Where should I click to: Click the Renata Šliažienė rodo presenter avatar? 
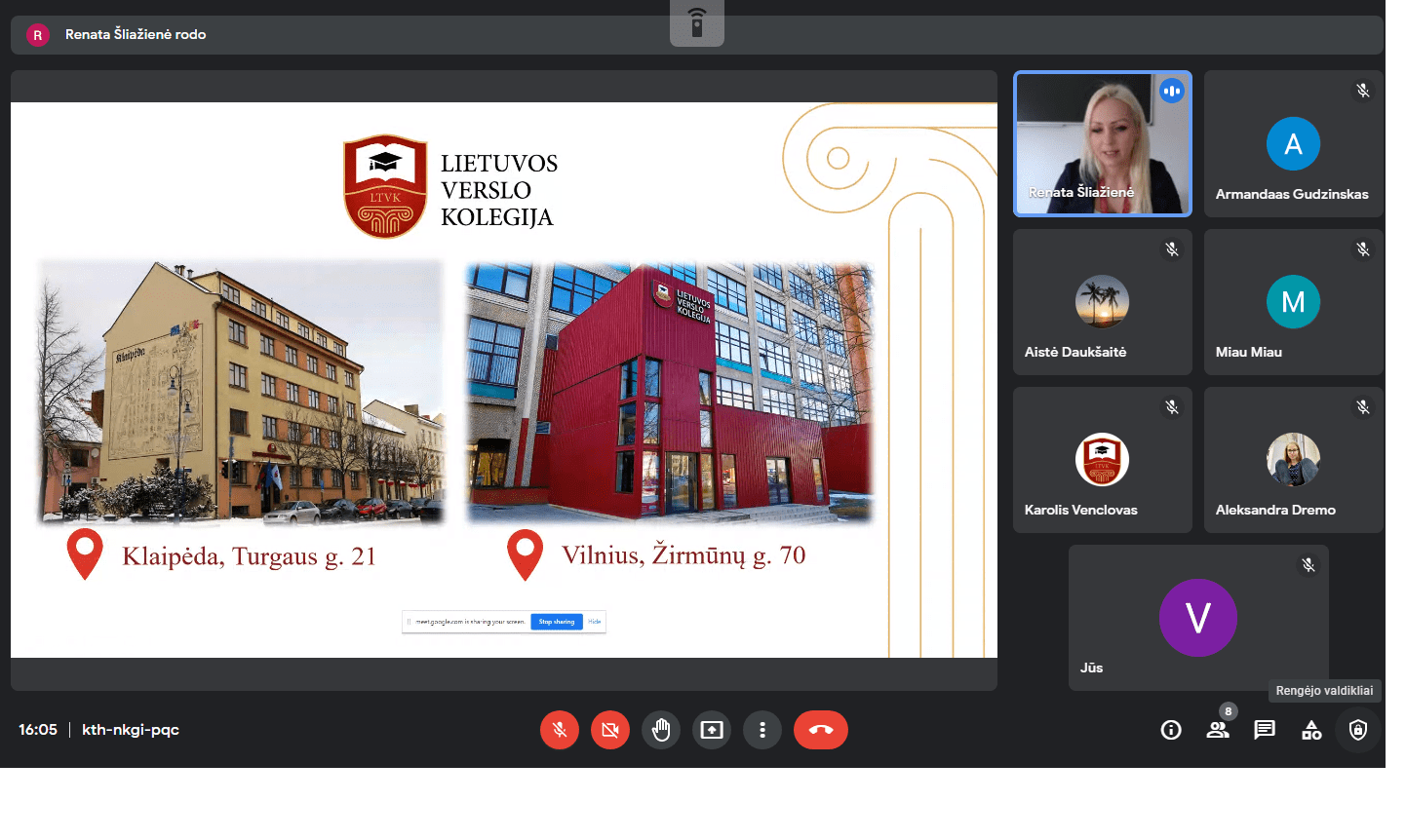pyautogui.click(x=38, y=35)
